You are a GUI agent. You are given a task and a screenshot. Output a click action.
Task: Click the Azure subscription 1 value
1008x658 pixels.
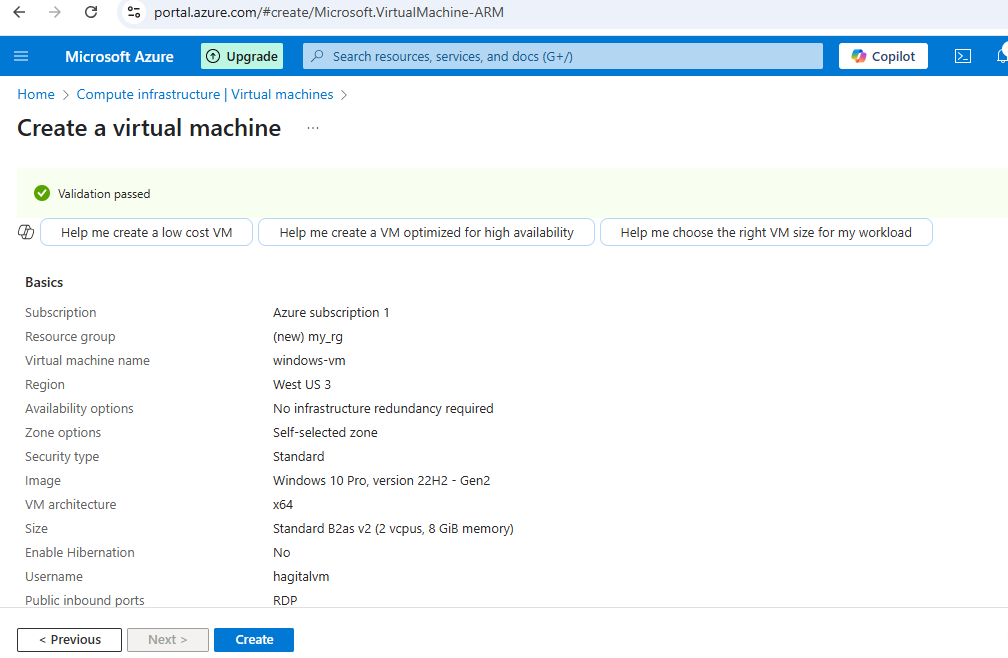(x=331, y=313)
